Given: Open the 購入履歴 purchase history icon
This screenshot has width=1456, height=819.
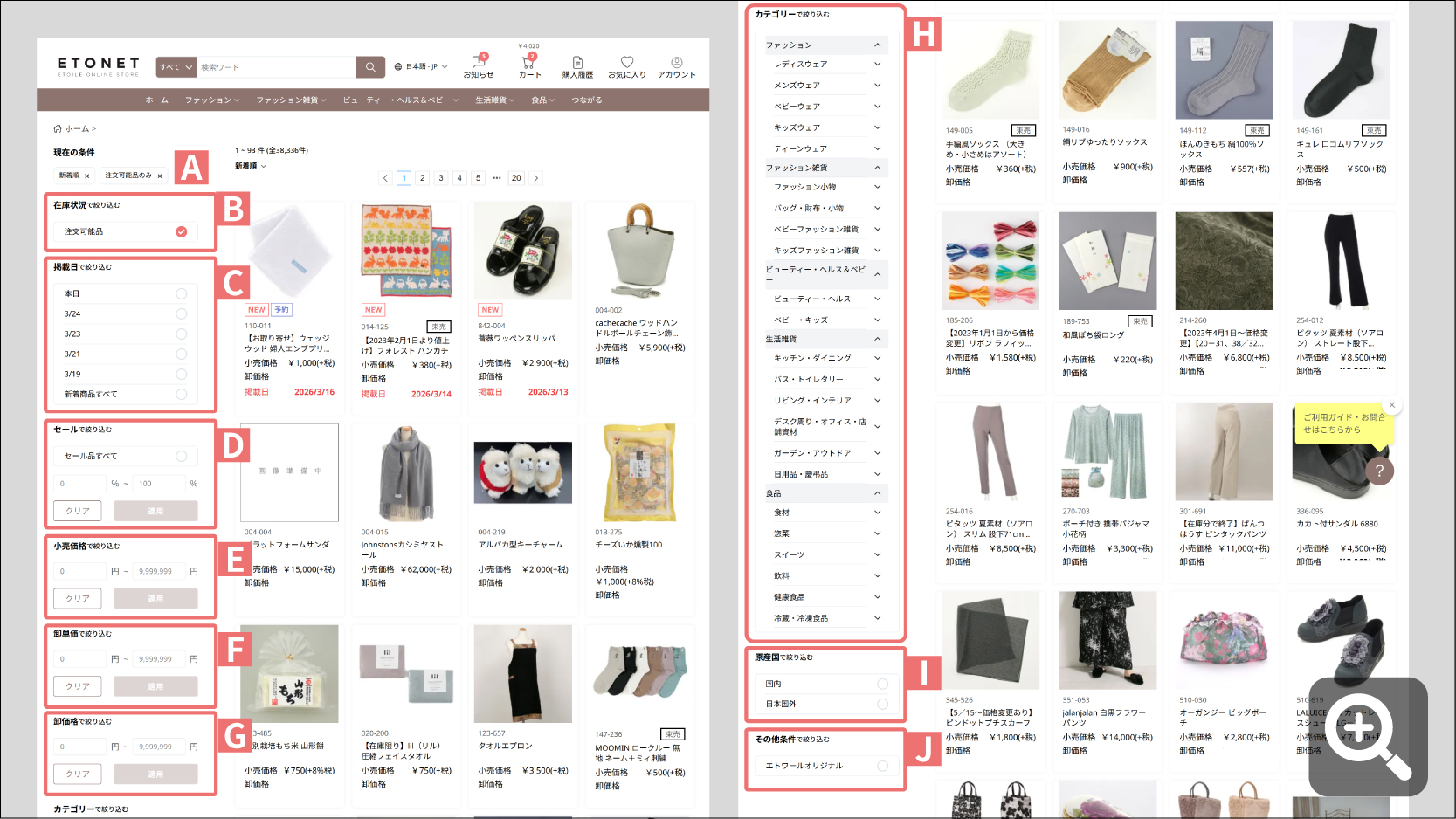Looking at the screenshot, I should pyautogui.click(x=577, y=63).
